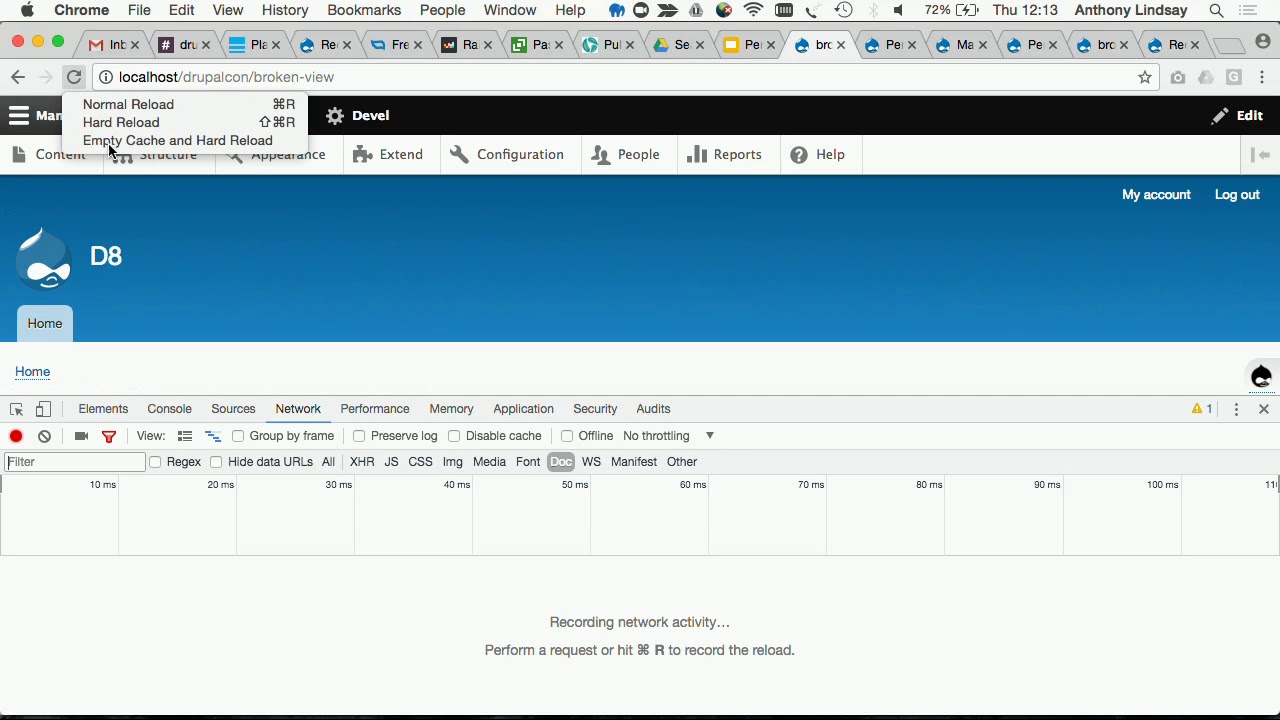1280x720 pixels.
Task: Clear the network log
Action: point(44,436)
